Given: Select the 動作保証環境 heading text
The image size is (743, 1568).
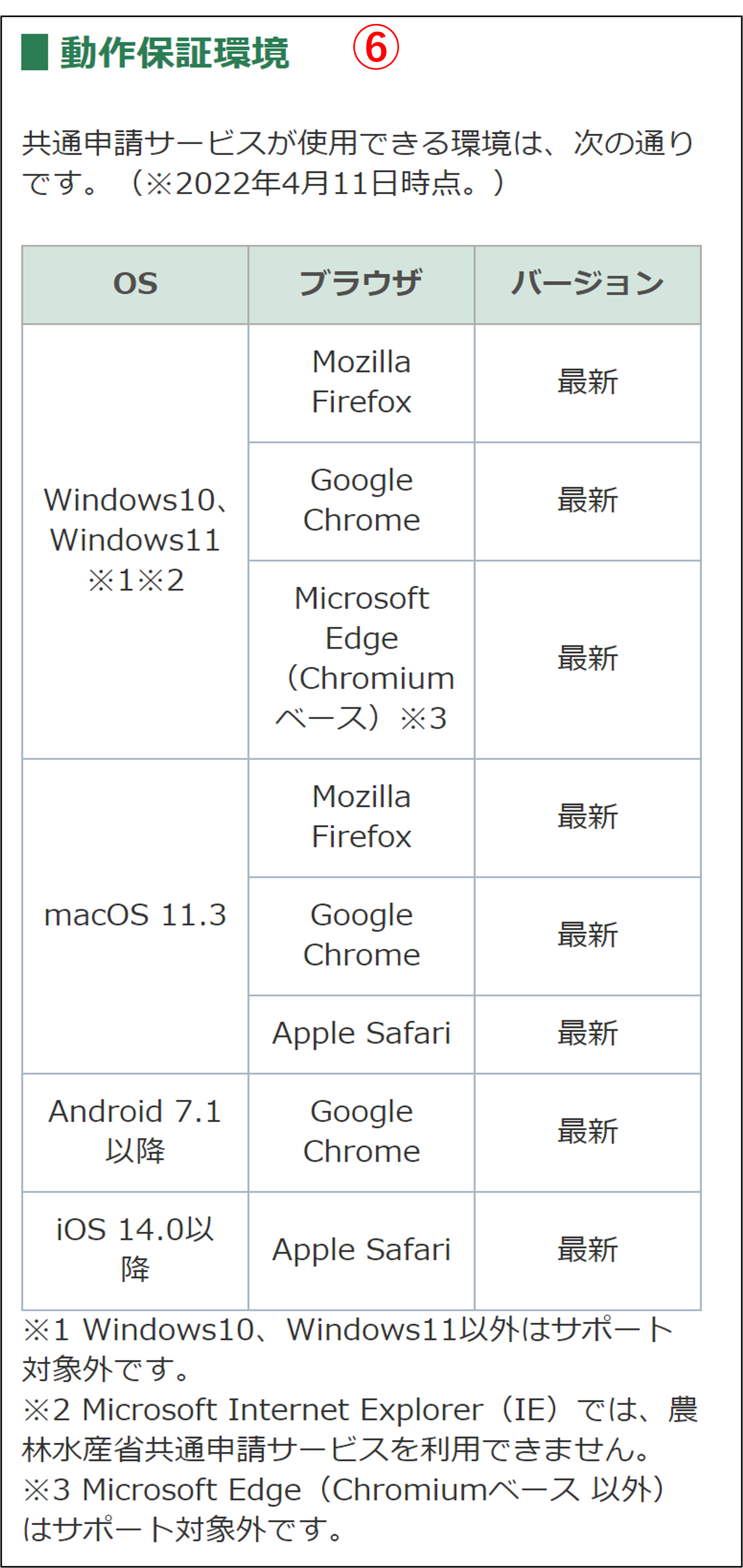Looking at the screenshot, I should pos(174,53).
